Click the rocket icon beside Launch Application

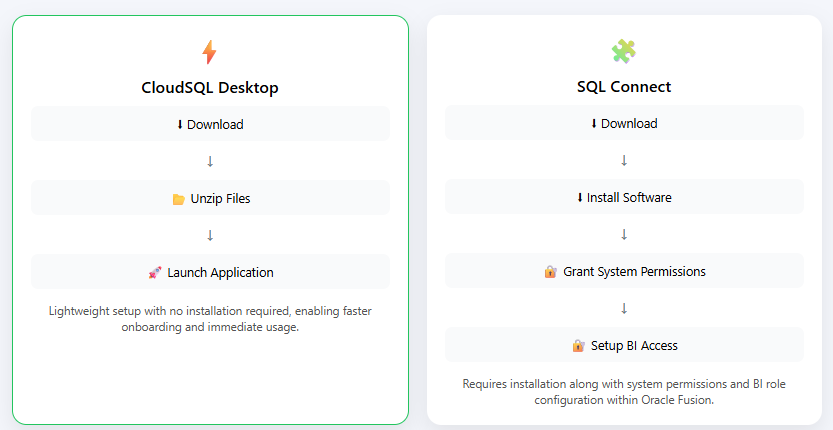[x=155, y=273]
